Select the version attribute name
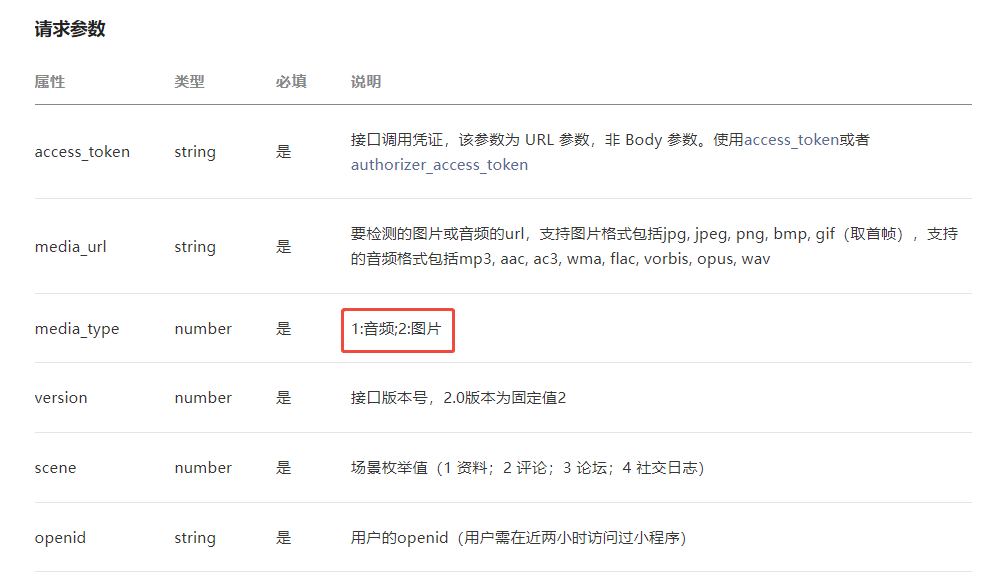1001x580 pixels. (x=61, y=398)
